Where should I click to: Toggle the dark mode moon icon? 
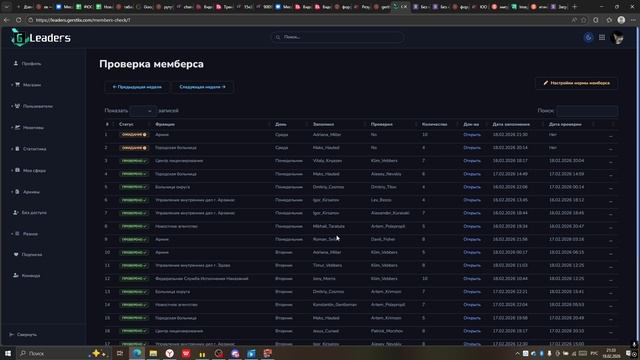click(588, 38)
